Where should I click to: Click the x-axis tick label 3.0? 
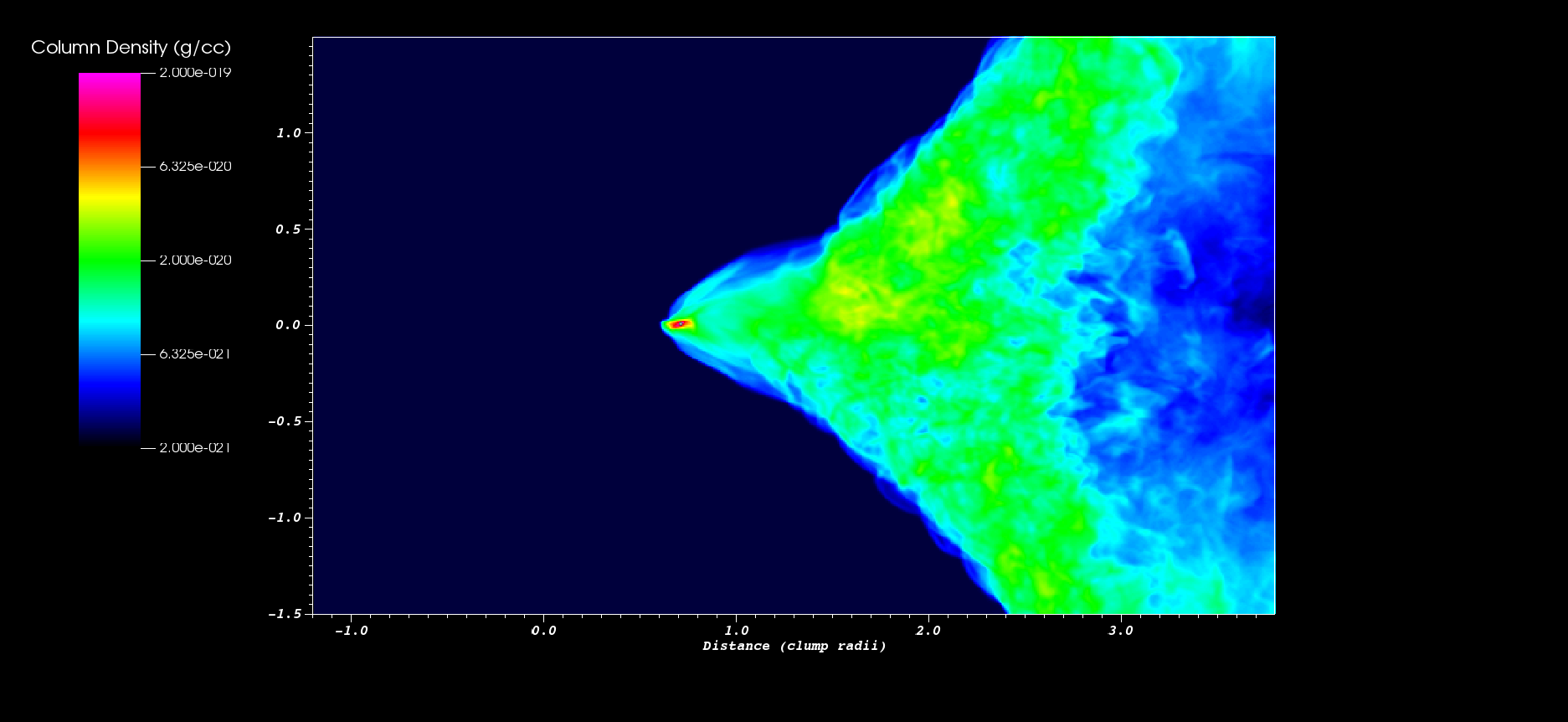tap(1121, 631)
